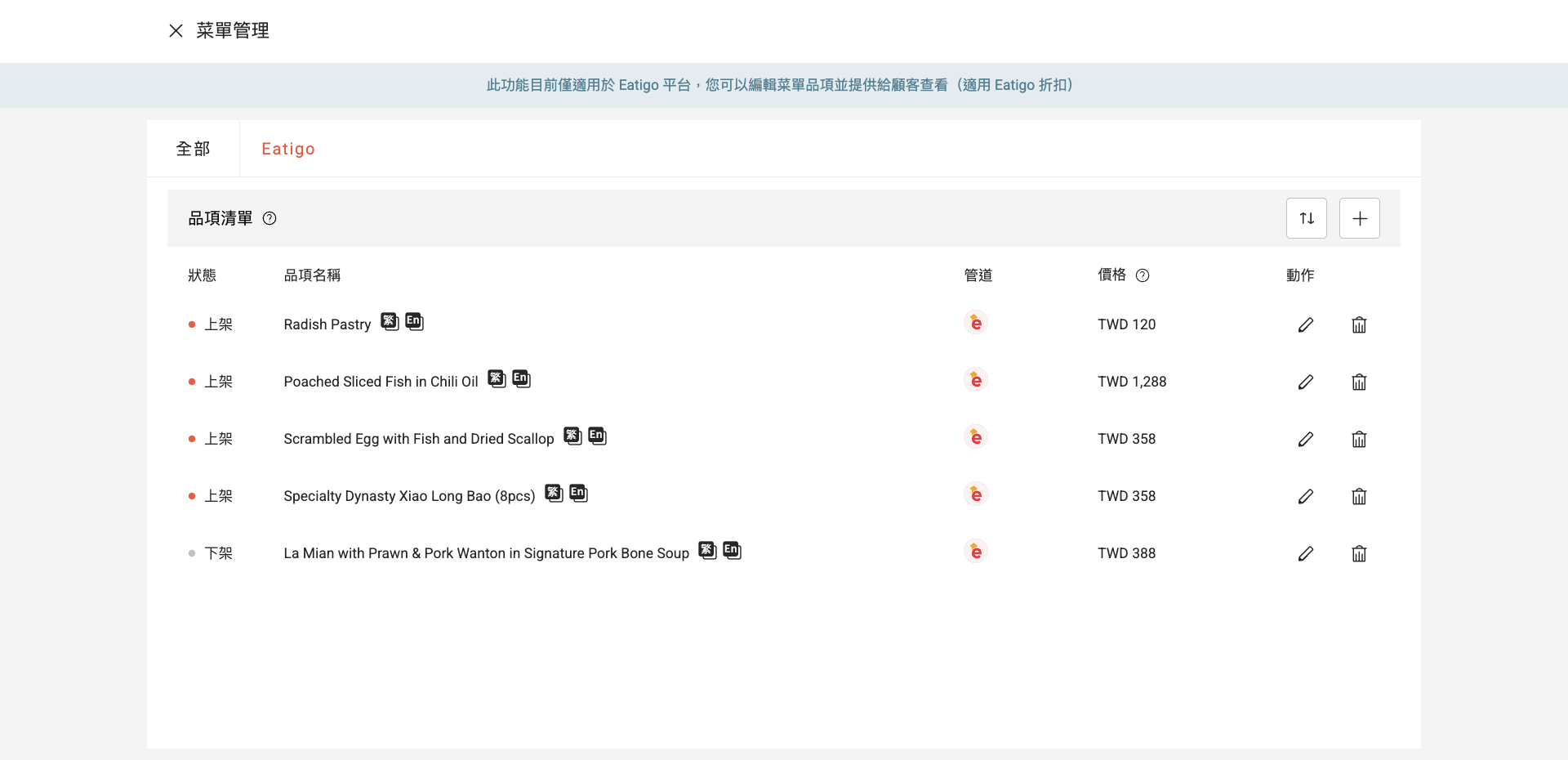Open help icon next to 品項清單
Image resolution: width=1568 pixels, height=760 pixels.
269,218
